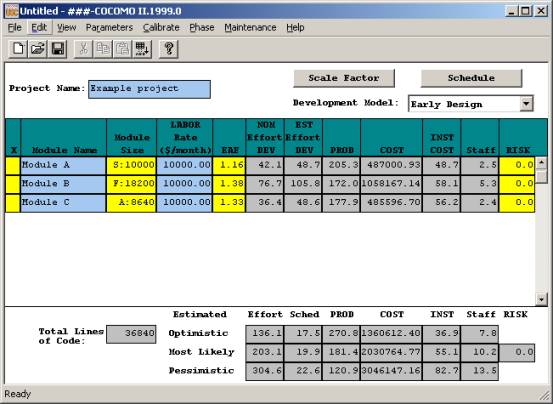Click Module C labor rate 10000.00
Screen dimensions: 553x404
184,203
